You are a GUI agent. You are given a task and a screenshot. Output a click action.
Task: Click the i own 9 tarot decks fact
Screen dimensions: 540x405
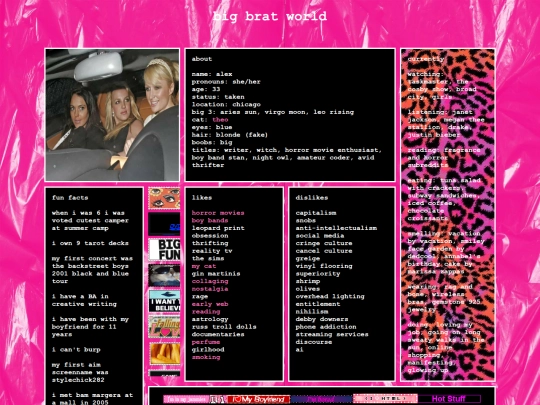[x=90, y=243]
